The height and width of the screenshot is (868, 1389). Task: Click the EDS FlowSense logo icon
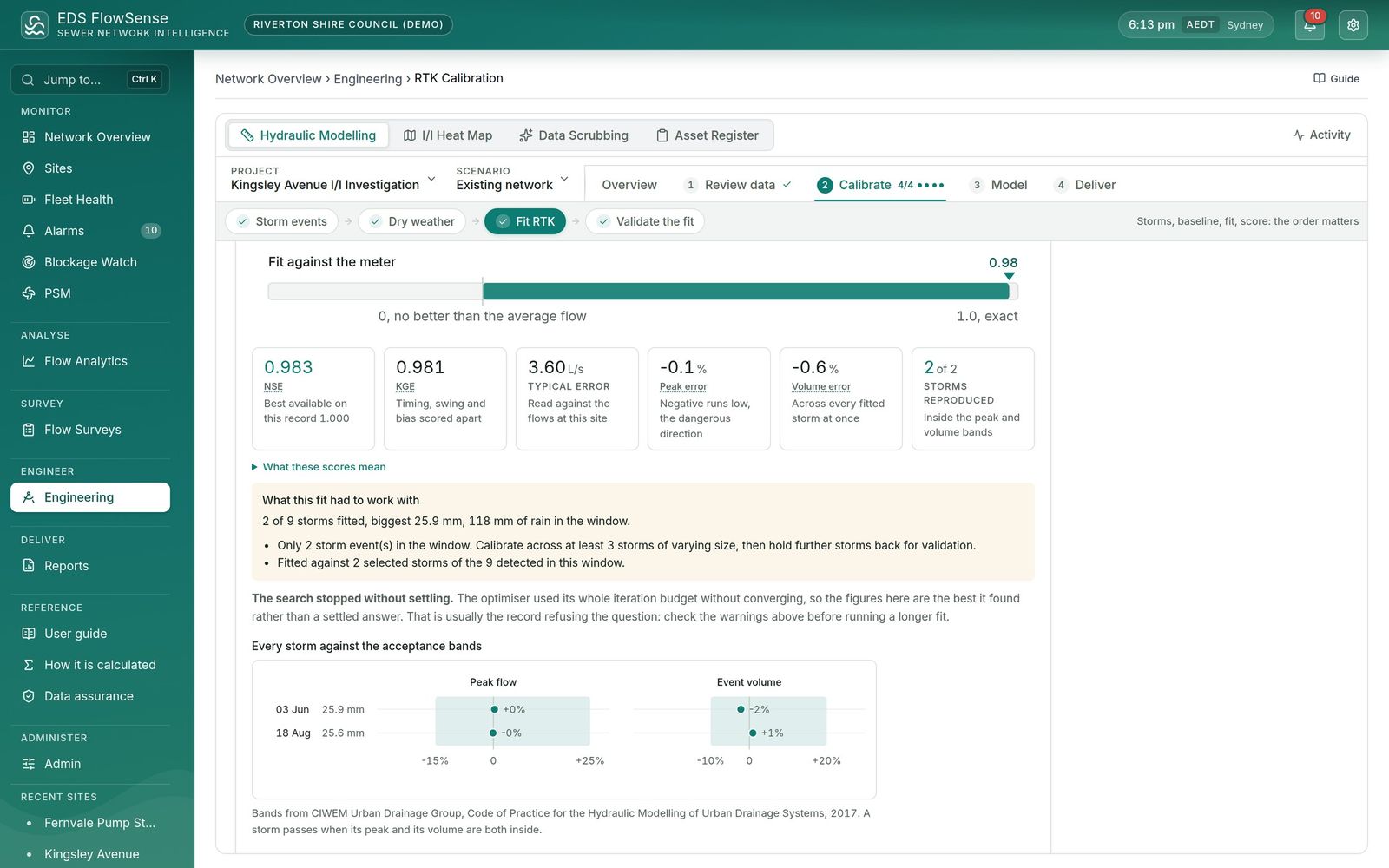click(35, 24)
